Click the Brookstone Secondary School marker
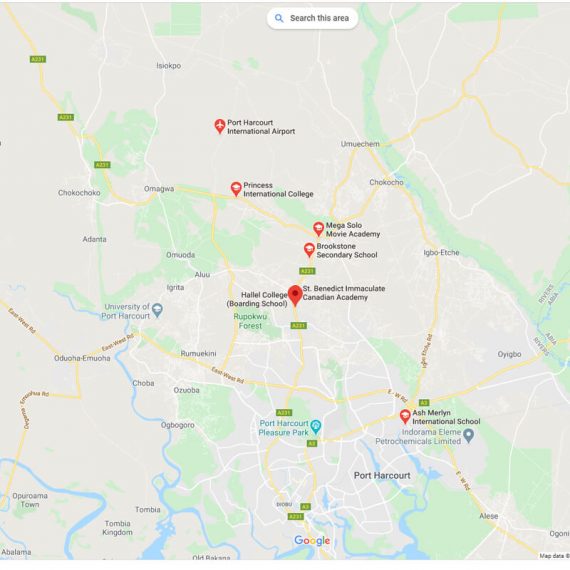 [309, 250]
